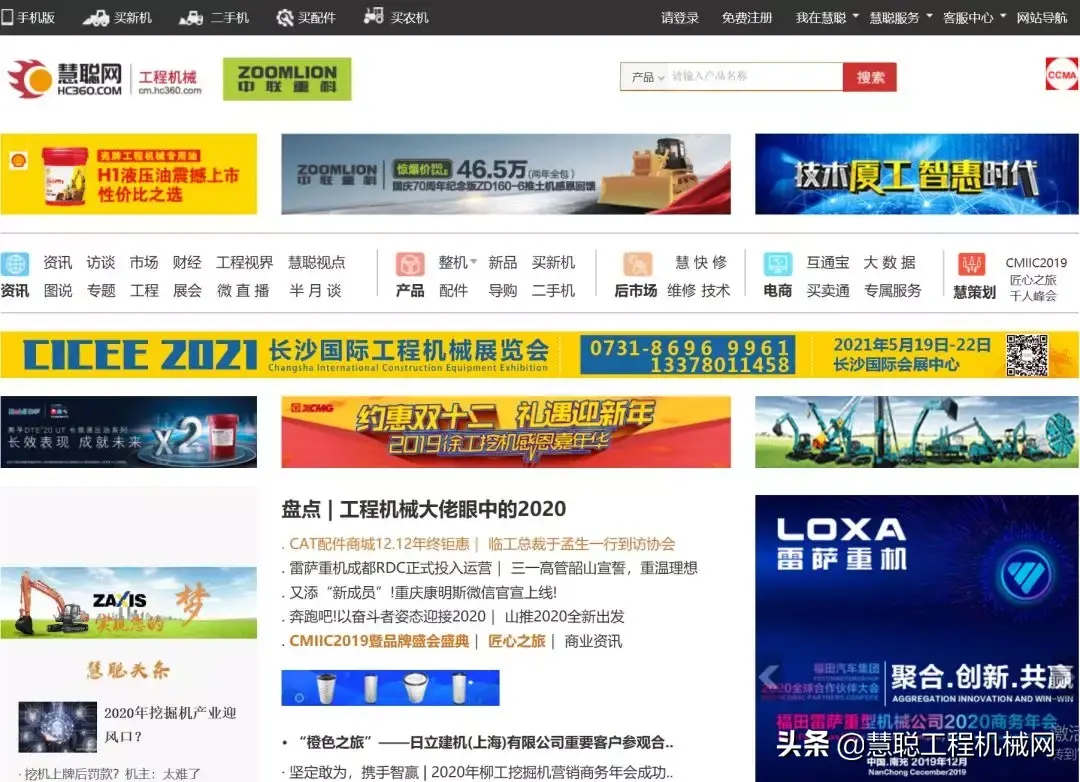Viewport: 1080px width, 782px height.
Task: Click the 买农机 tractor icon
Action: (x=373, y=17)
